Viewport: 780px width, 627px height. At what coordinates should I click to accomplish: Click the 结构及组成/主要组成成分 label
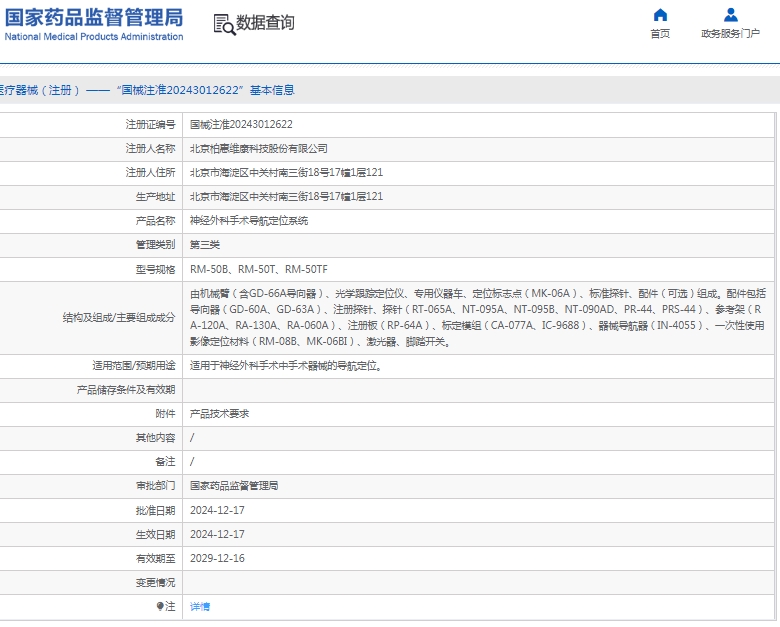(119, 317)
